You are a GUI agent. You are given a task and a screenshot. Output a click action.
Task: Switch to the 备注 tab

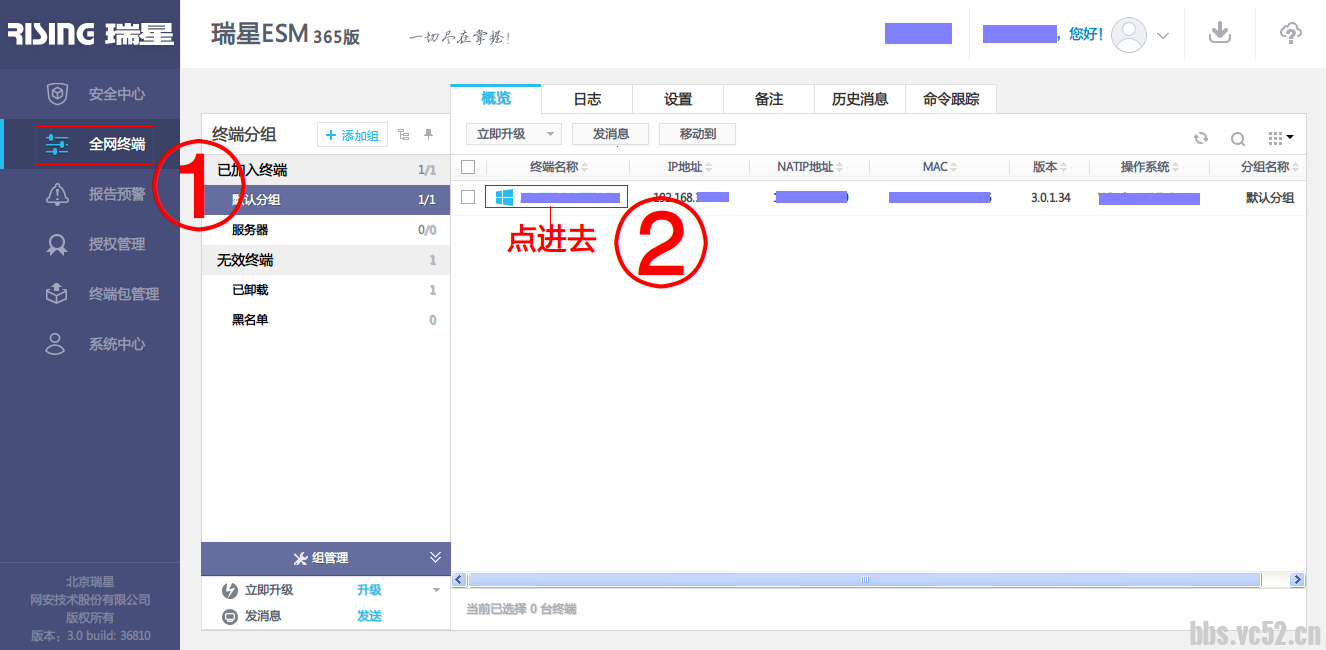[769, 99]
